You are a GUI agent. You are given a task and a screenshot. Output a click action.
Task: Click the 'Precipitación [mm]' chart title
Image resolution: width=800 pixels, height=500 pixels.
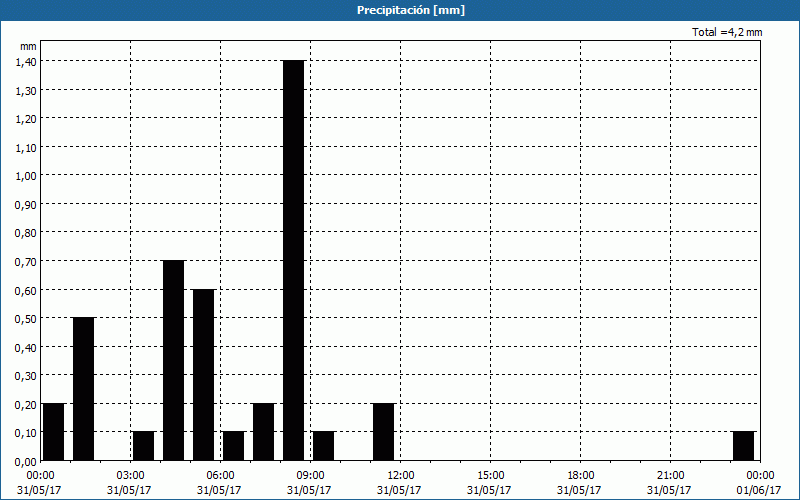(x=411, y=10)
